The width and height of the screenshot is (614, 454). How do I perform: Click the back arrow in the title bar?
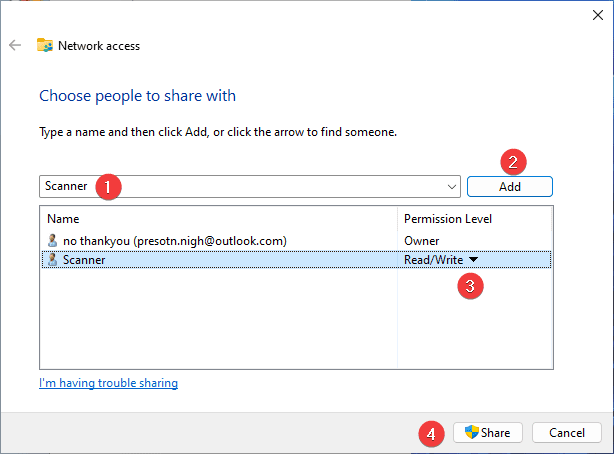pos(15,45)
